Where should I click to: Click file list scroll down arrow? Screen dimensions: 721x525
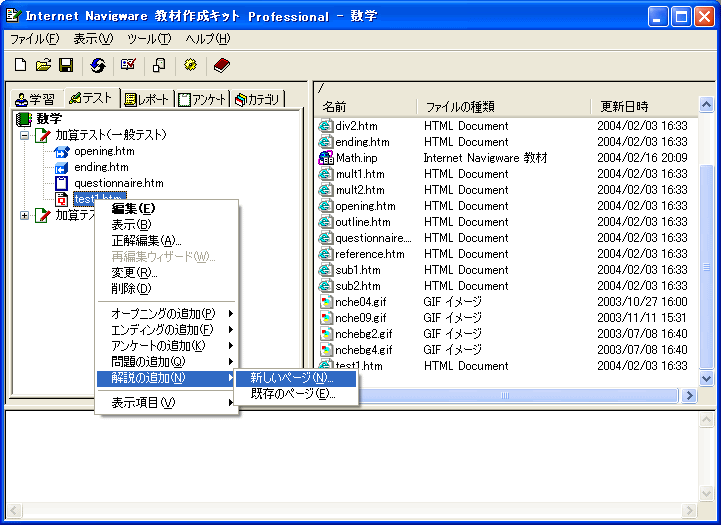[706, 379]
